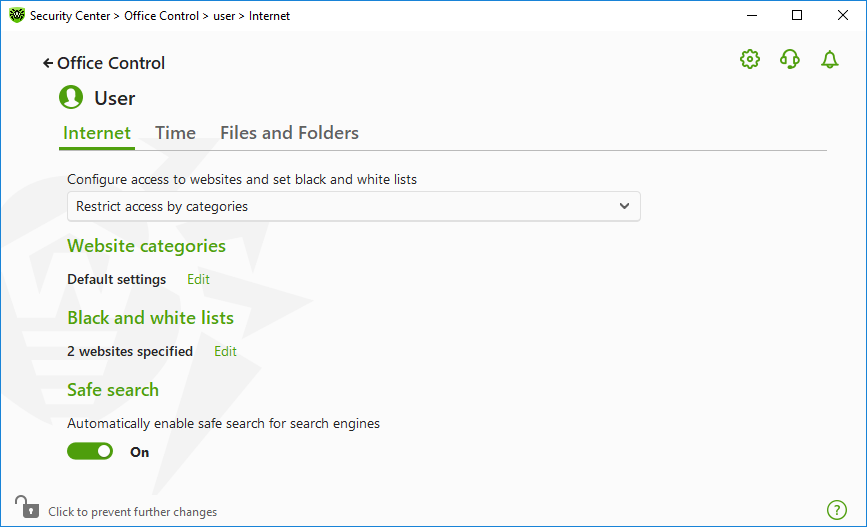
Task: Select the Internet tab
Action: coord(97,133)
